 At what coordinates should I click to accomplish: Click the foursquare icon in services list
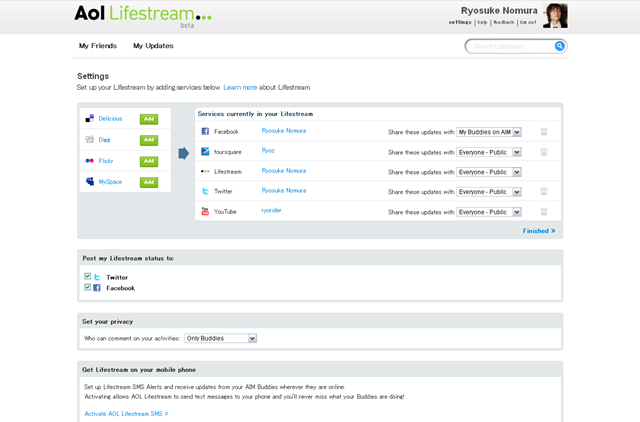point(205,151)
